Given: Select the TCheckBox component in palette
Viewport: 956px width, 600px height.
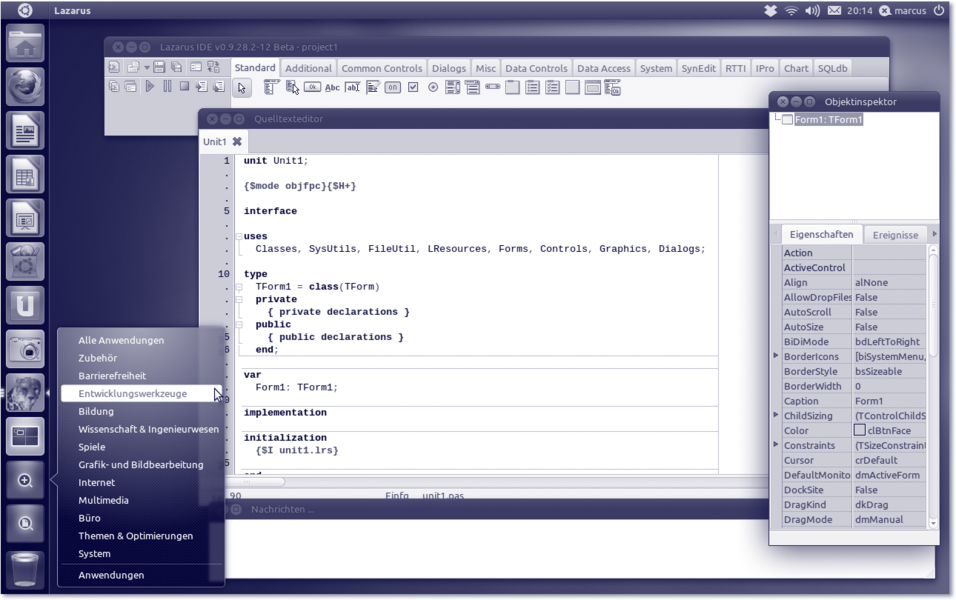Looking at the screenshot, I should tap(413, 88).
